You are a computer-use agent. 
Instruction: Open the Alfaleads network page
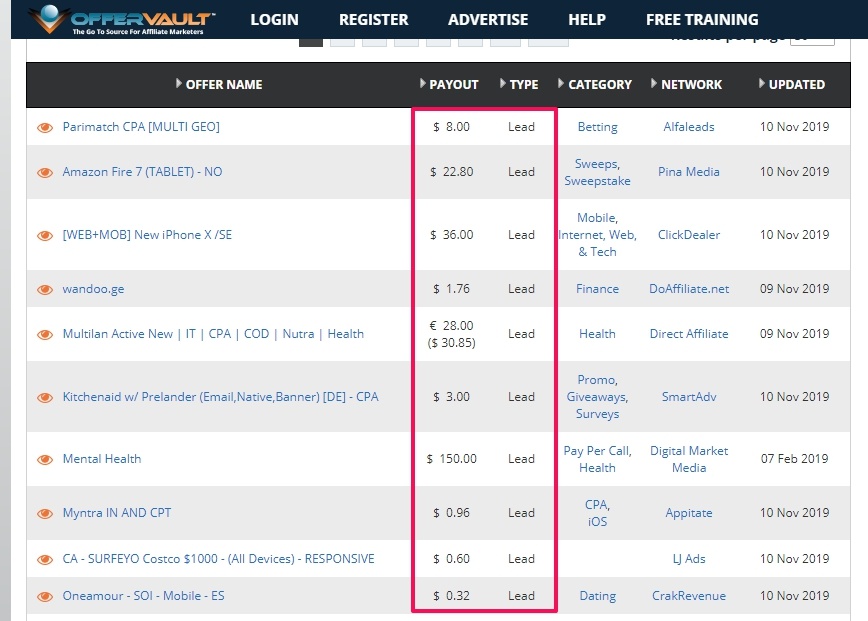coord(689,127)
